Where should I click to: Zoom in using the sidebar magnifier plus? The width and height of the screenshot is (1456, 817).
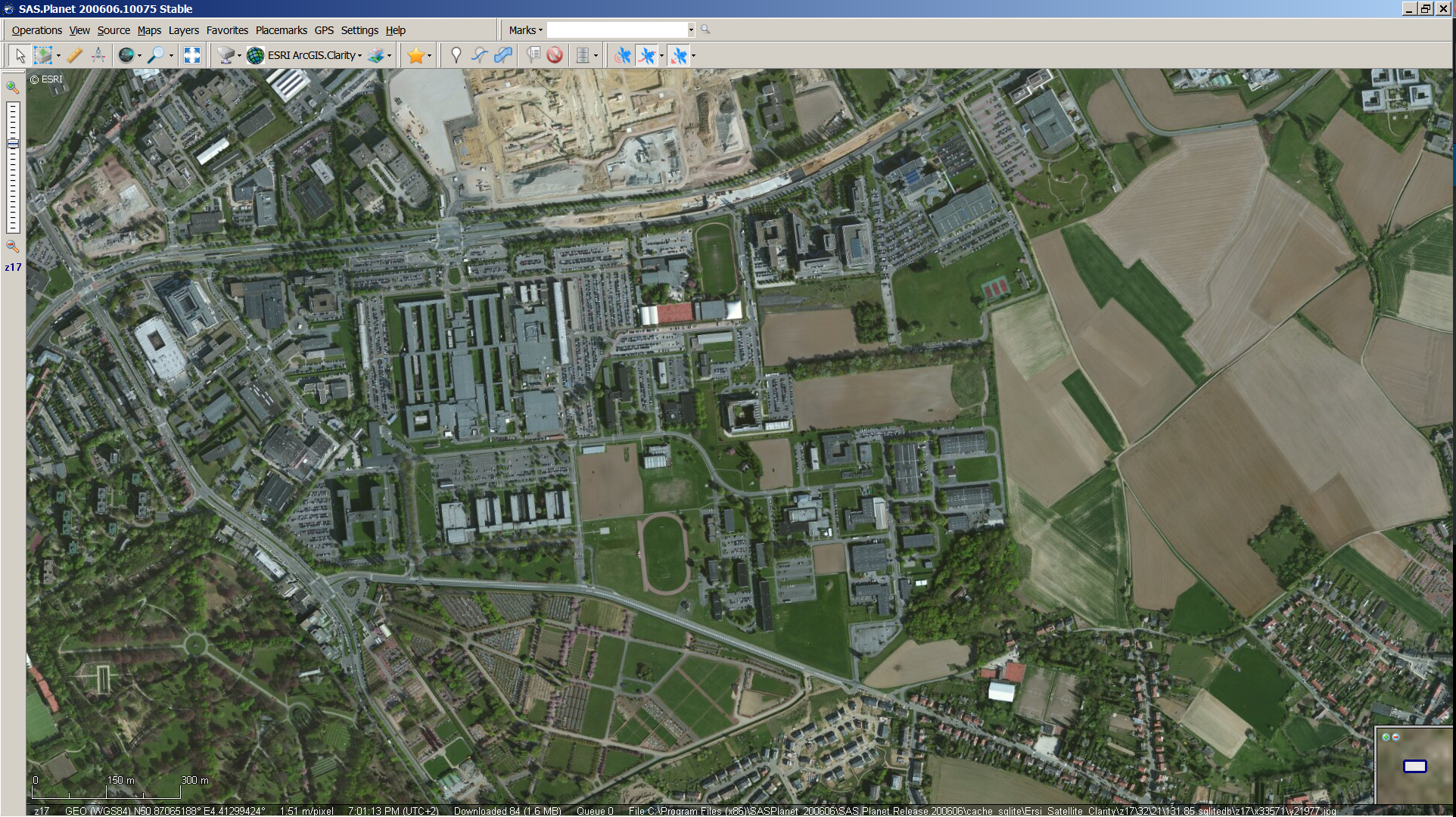click(x=12, y=88)
